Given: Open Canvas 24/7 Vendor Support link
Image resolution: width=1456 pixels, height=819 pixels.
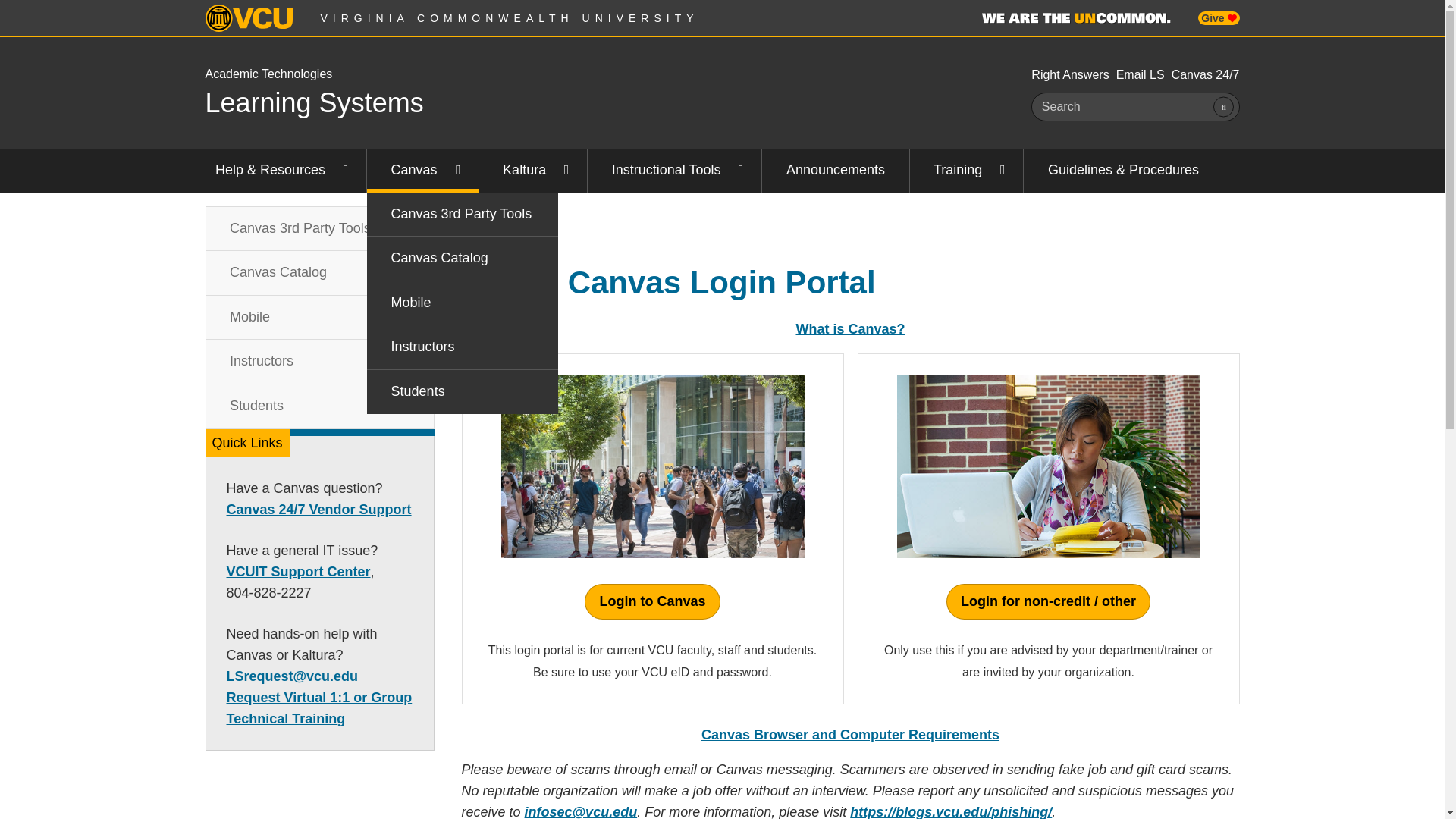Looking at the screenshot, I should pos(318,510).
